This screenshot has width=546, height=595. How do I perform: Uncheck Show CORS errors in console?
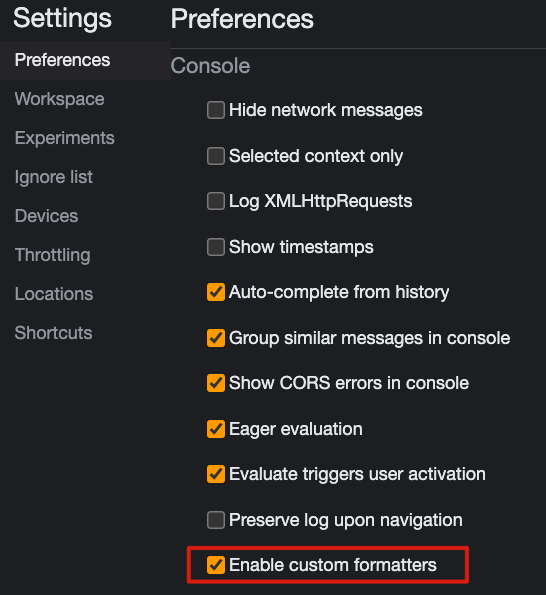pos(216,383)
